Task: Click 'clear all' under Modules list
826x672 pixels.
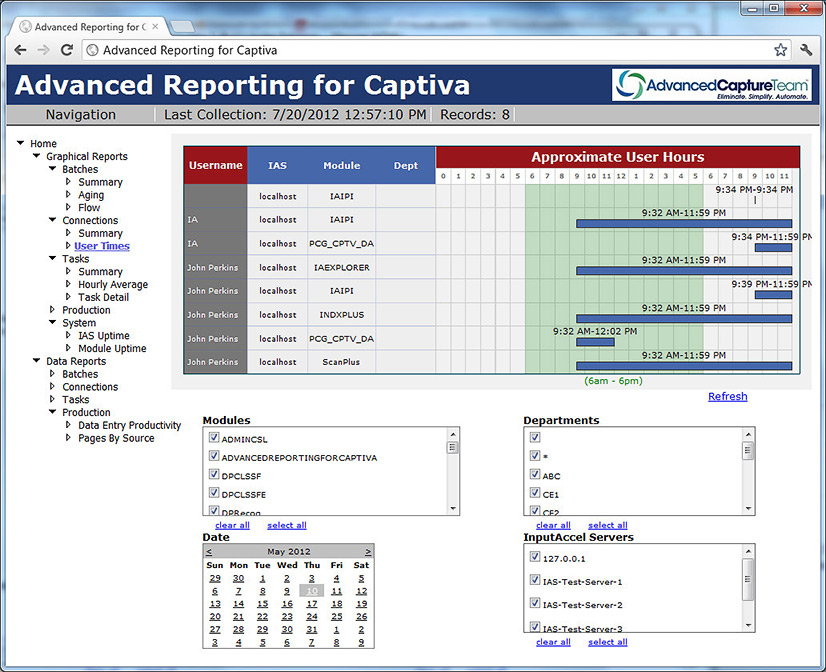Action: pos(231,525)
